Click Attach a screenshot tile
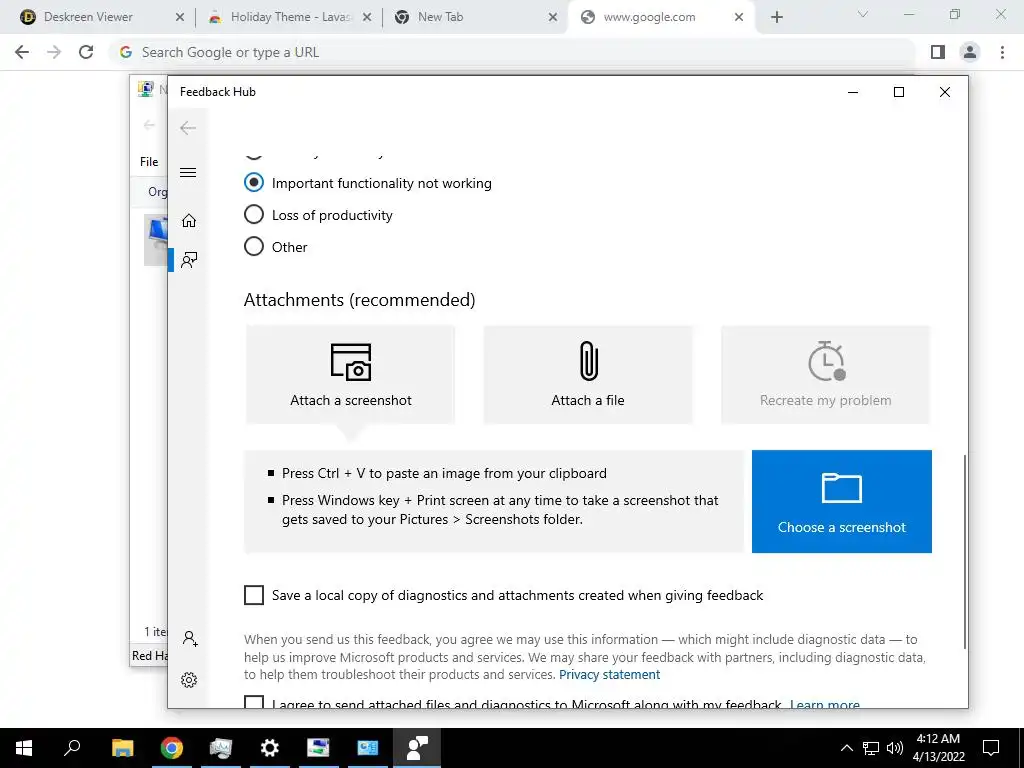 [350, 375]
